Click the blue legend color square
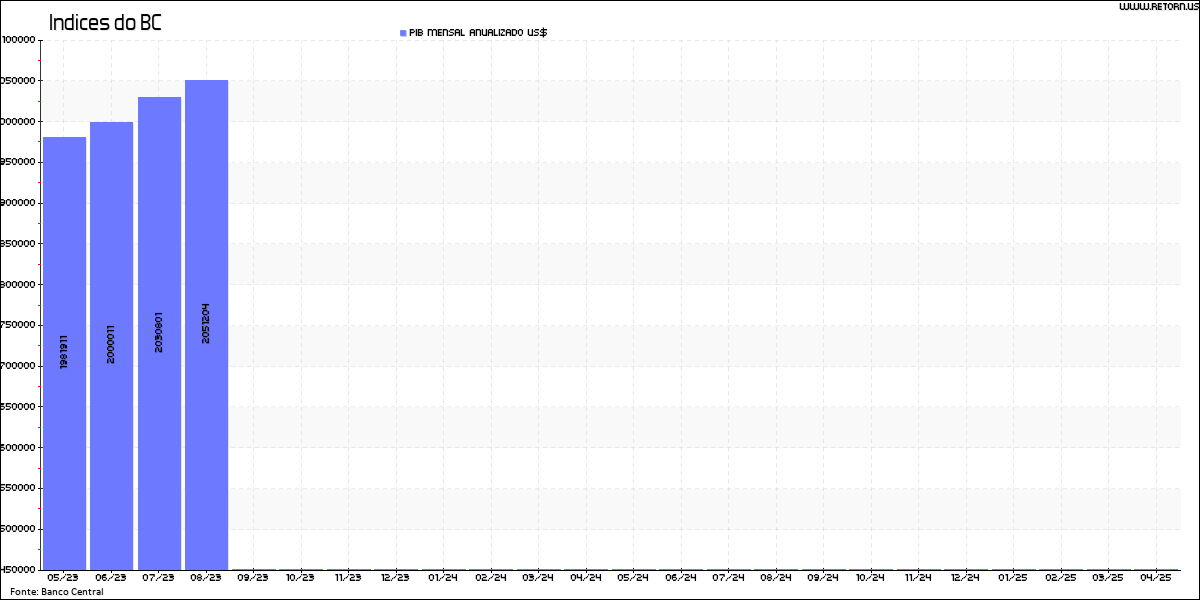Screen dimensions: 1200x600 (403, 33)
